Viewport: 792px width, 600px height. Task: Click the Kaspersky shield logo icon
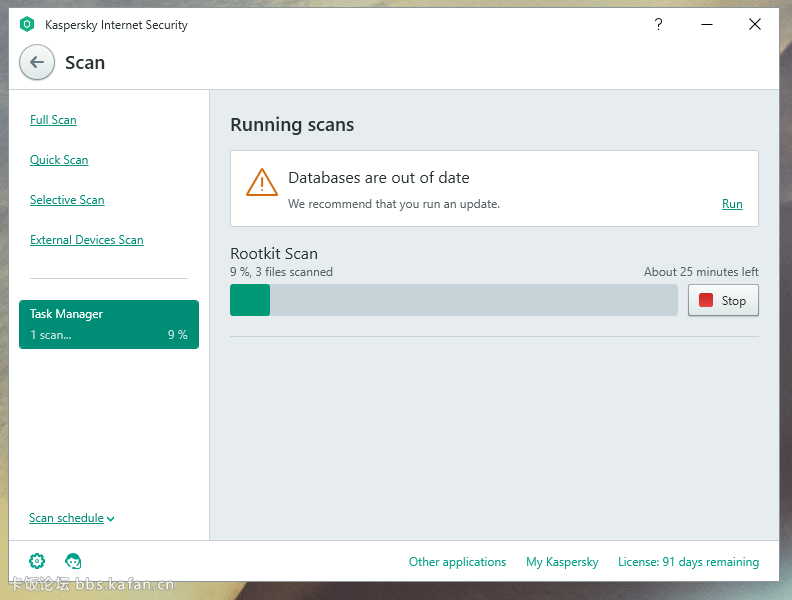pos(27,24)
